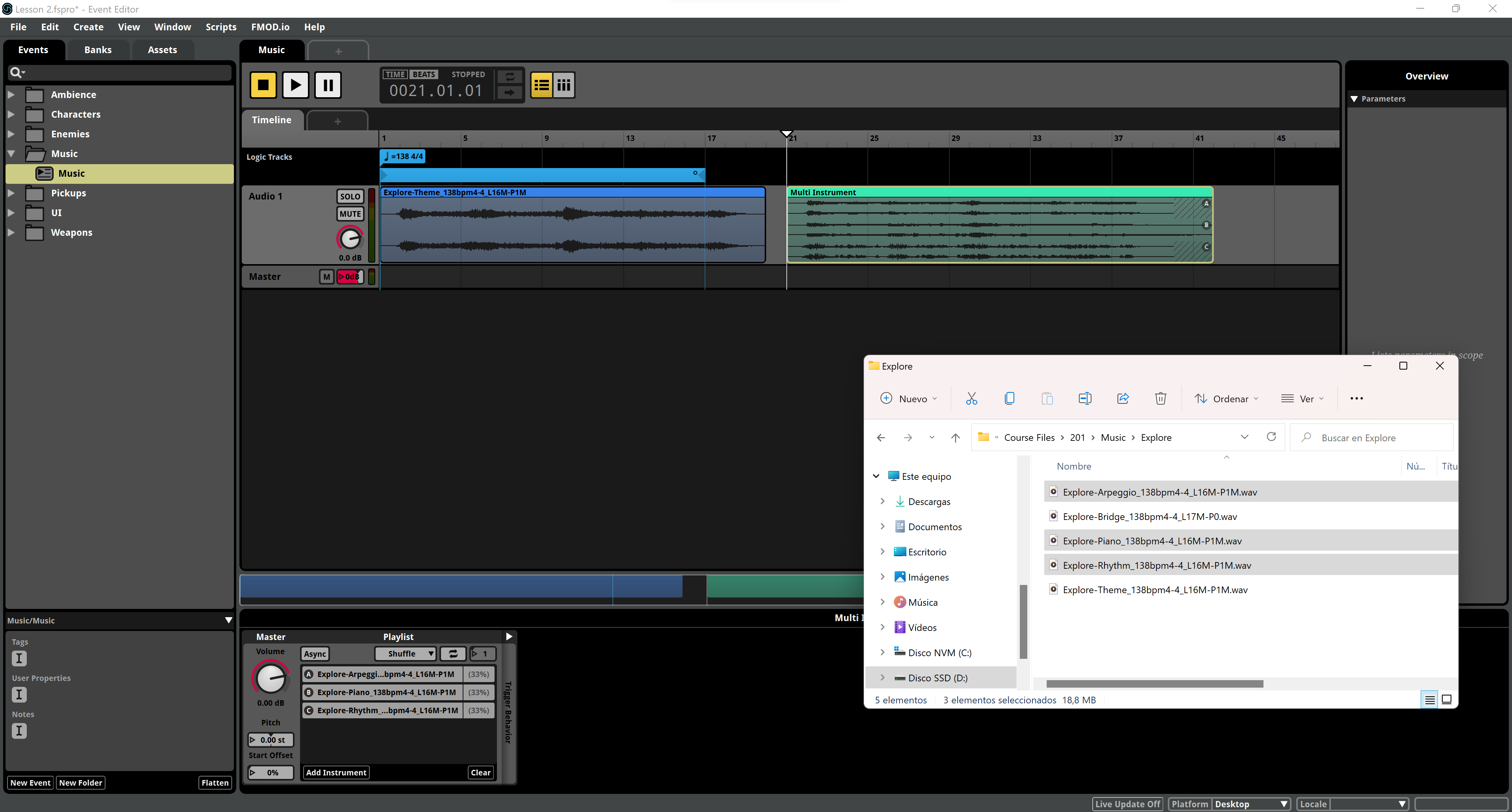Switch to list view icon in transport

(541, 85)
